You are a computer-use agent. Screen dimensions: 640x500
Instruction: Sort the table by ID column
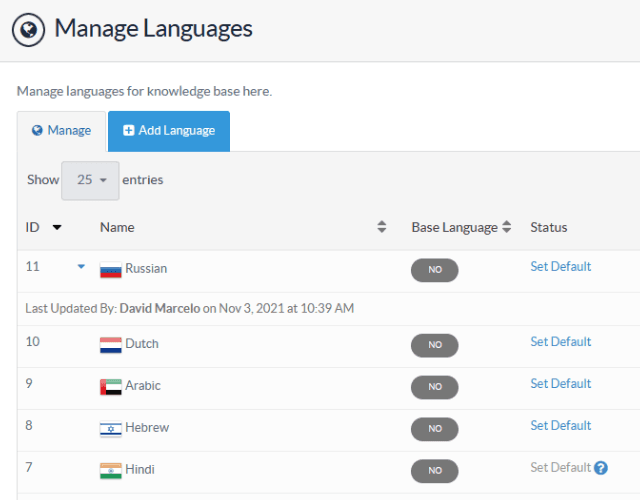57,227
